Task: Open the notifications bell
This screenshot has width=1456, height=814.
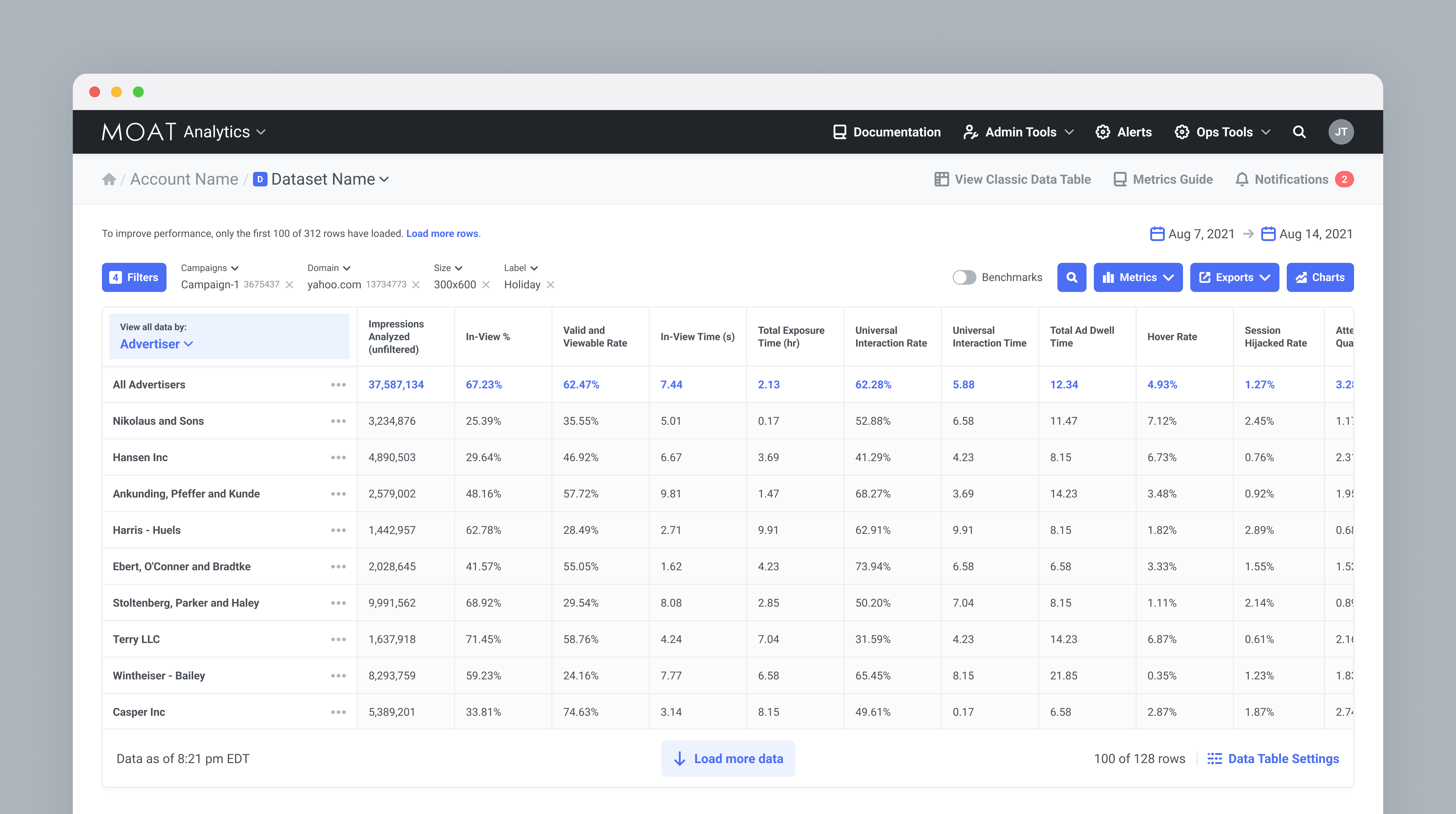Action: tap(1241, 179)
